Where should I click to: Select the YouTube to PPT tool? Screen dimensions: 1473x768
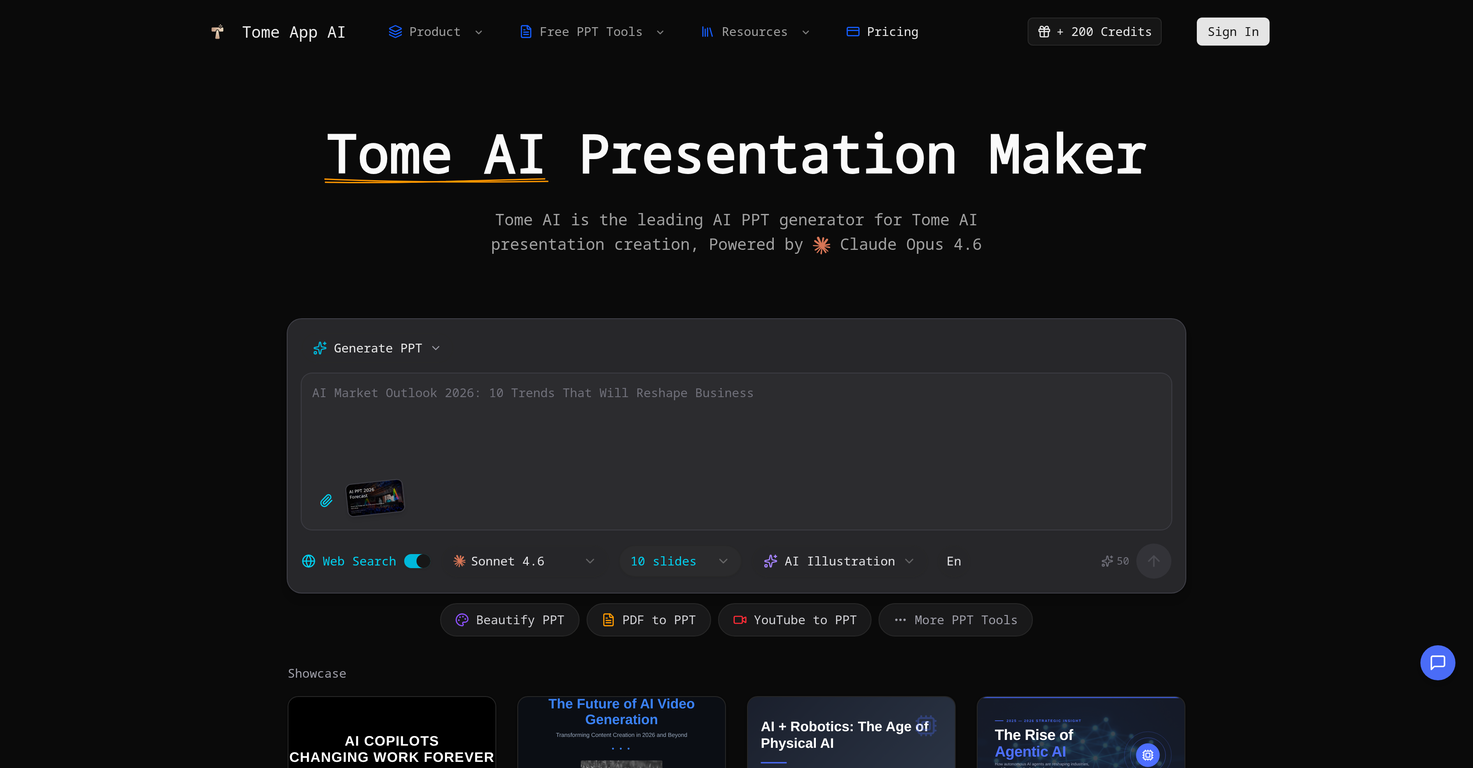[794, 620]
